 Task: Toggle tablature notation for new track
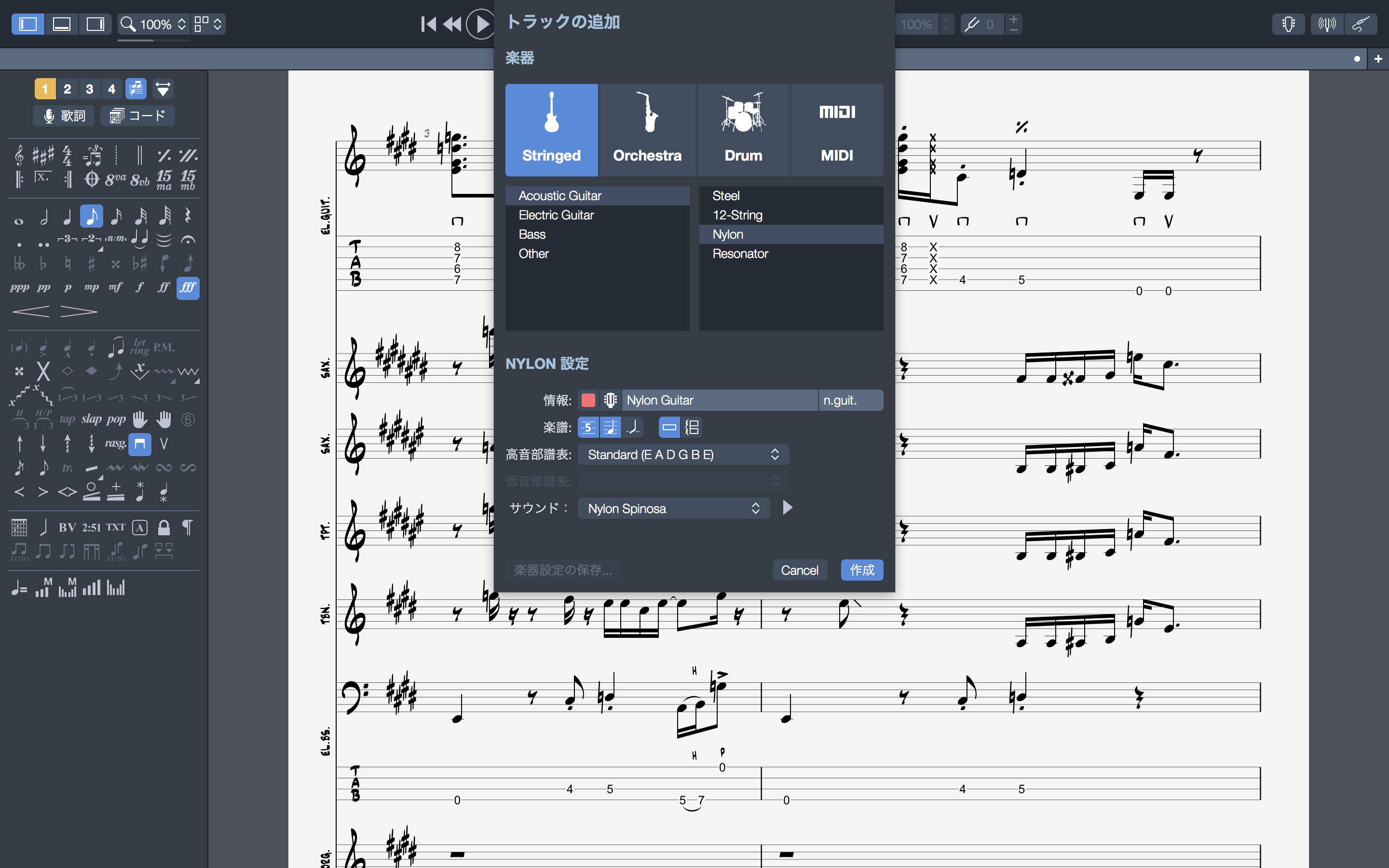click(x=588, y=427)
